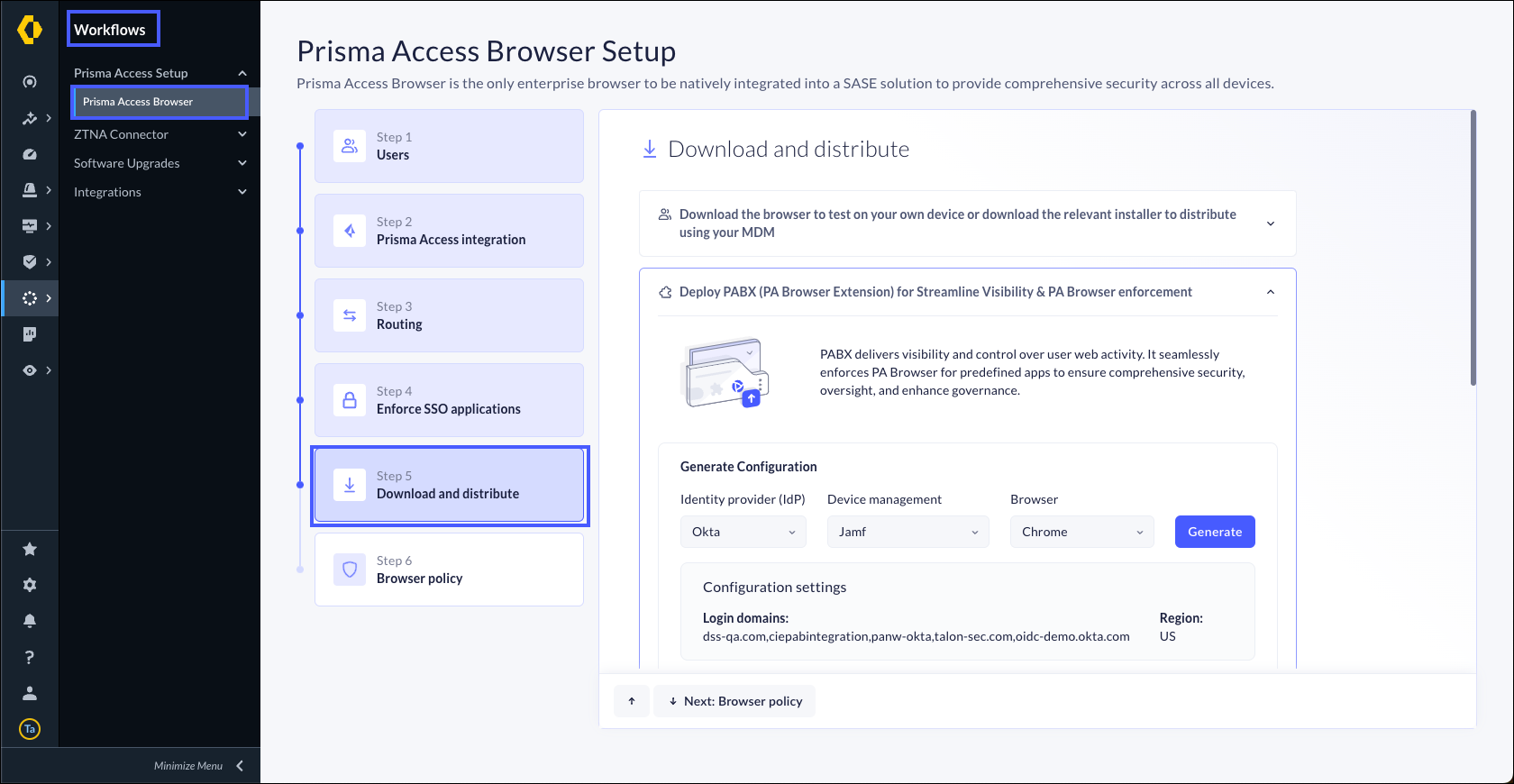Collapse the Deploy PABX section chevron

1271,292
